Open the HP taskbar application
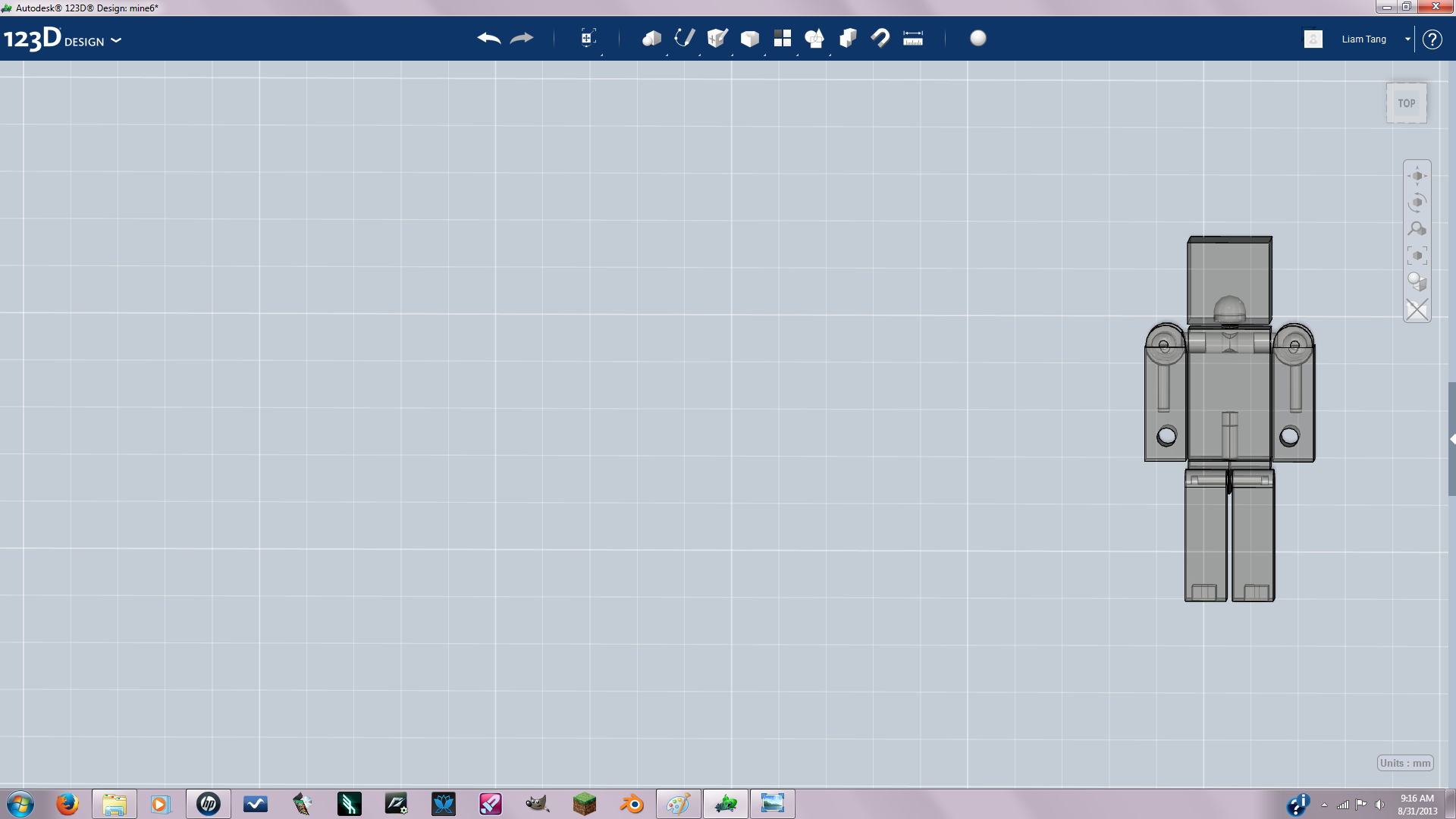1456x819 pixels. click(209, 804)
